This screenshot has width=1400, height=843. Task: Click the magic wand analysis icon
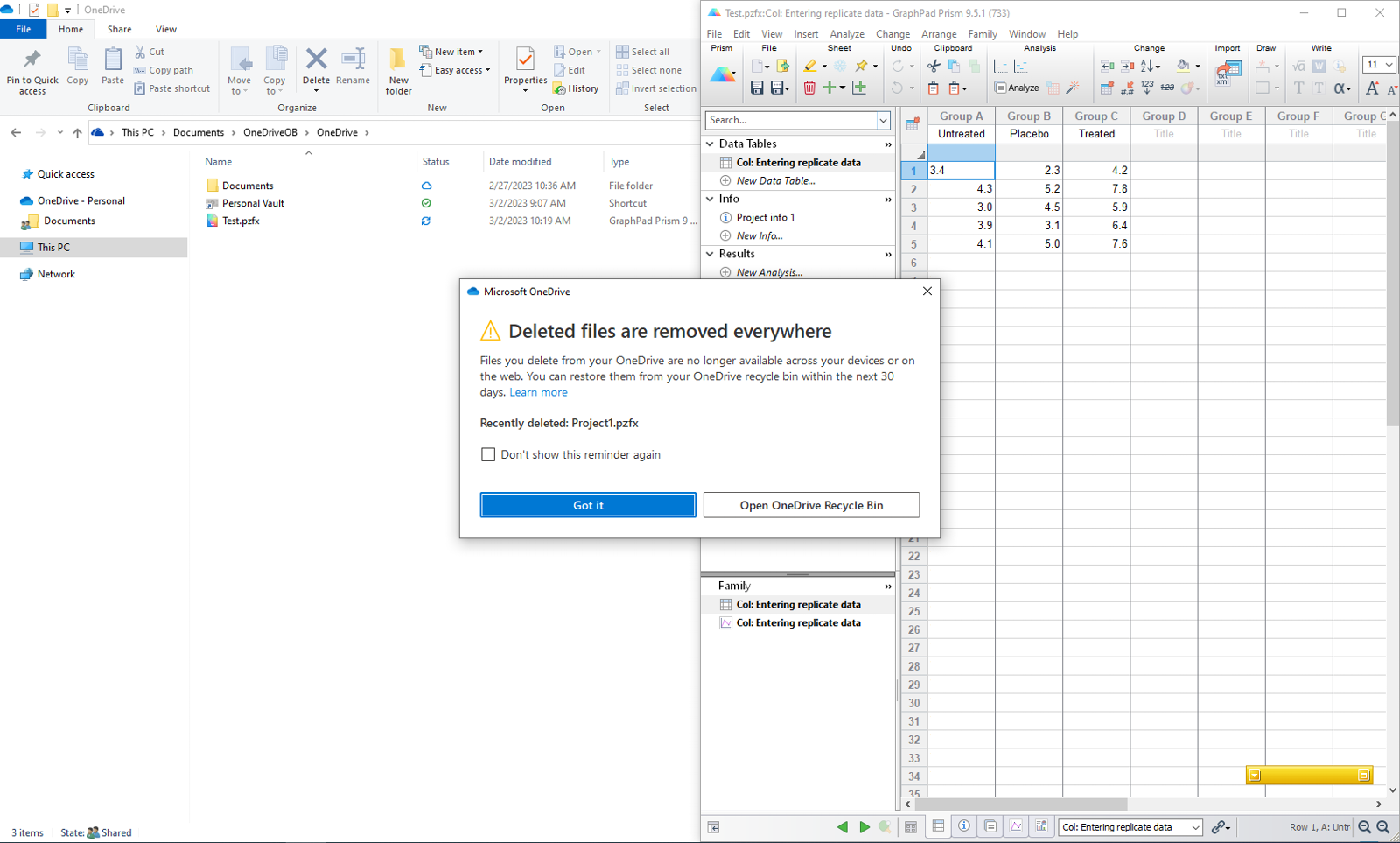(1073, 88)
